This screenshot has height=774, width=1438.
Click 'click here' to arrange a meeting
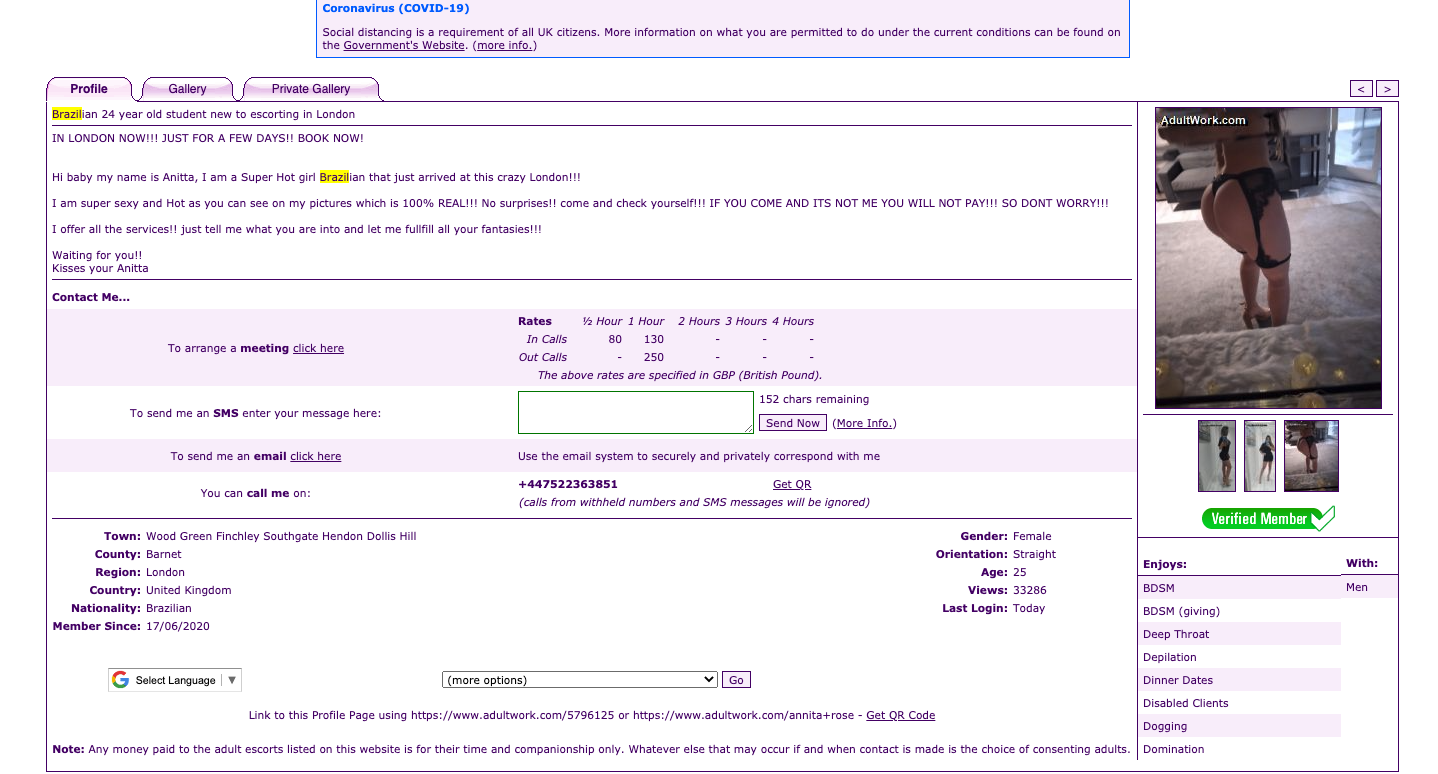pos(318,348)
